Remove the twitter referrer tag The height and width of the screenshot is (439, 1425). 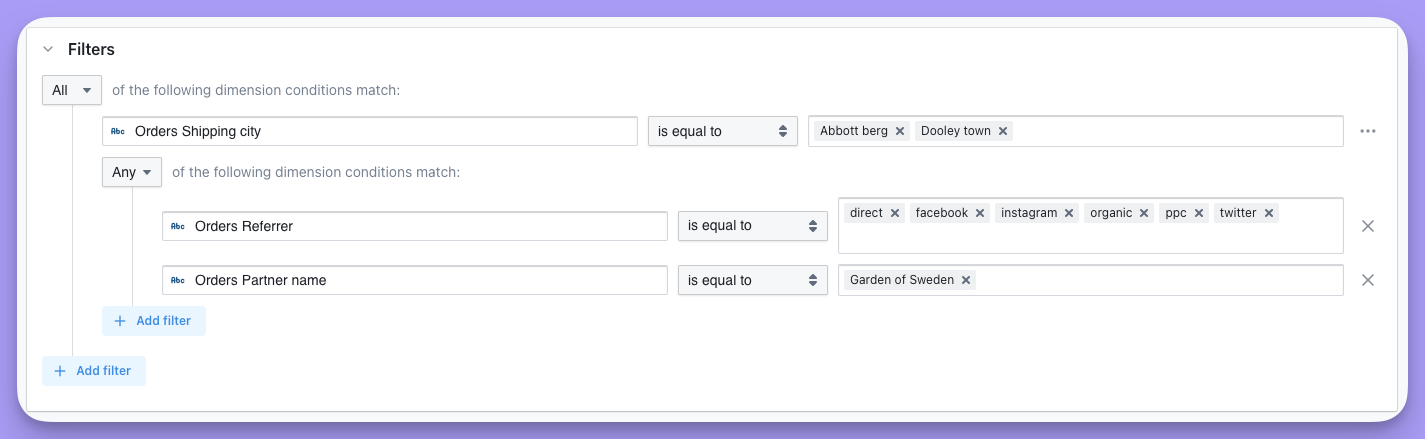pyautogui.click(x=1269, y=213)
